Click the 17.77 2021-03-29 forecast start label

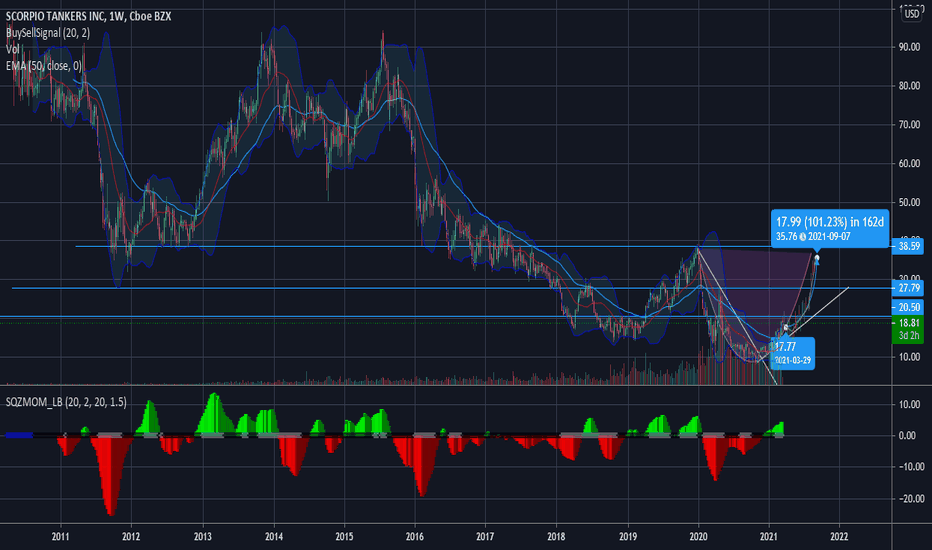[792, 353]
